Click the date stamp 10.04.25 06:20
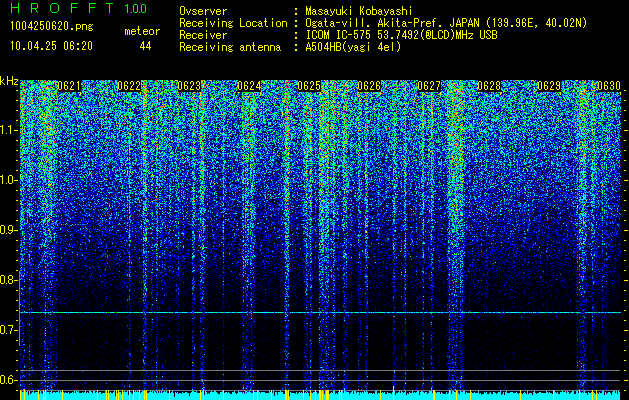The width and height of the screenshot is (629, 400). click(52, 46)
